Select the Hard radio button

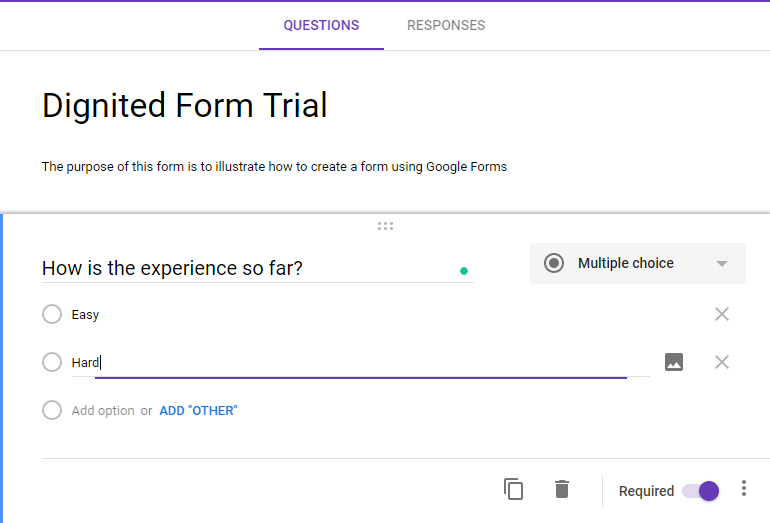pyautogui.click(x=52, y=362)
